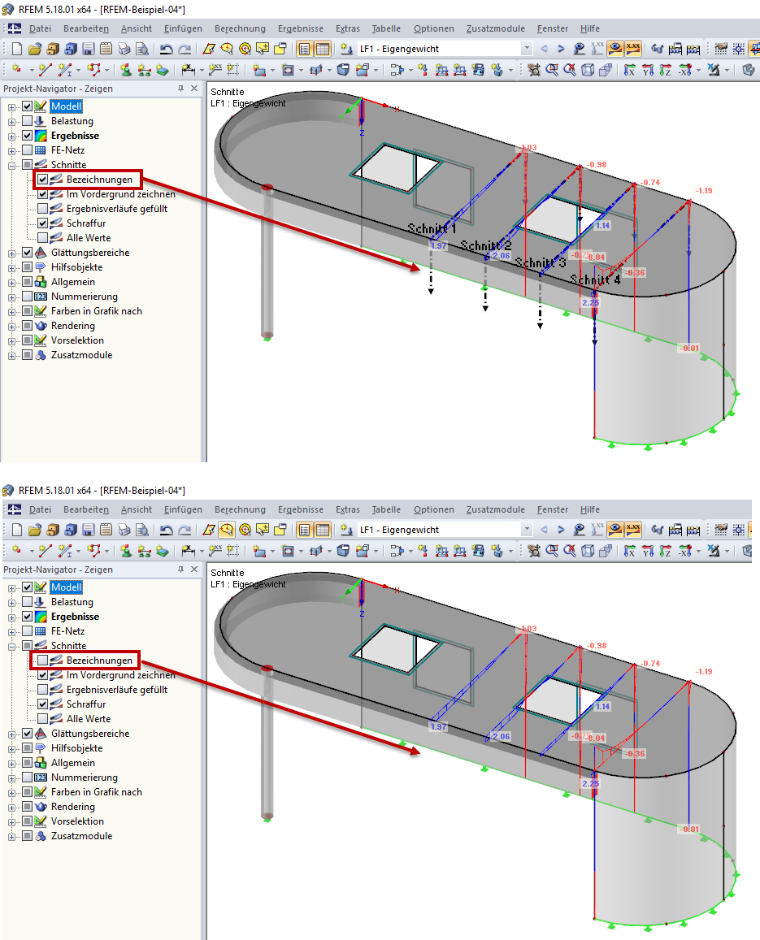Go to previous load case in upper window
Screen dimensions: 760x940
544,49
